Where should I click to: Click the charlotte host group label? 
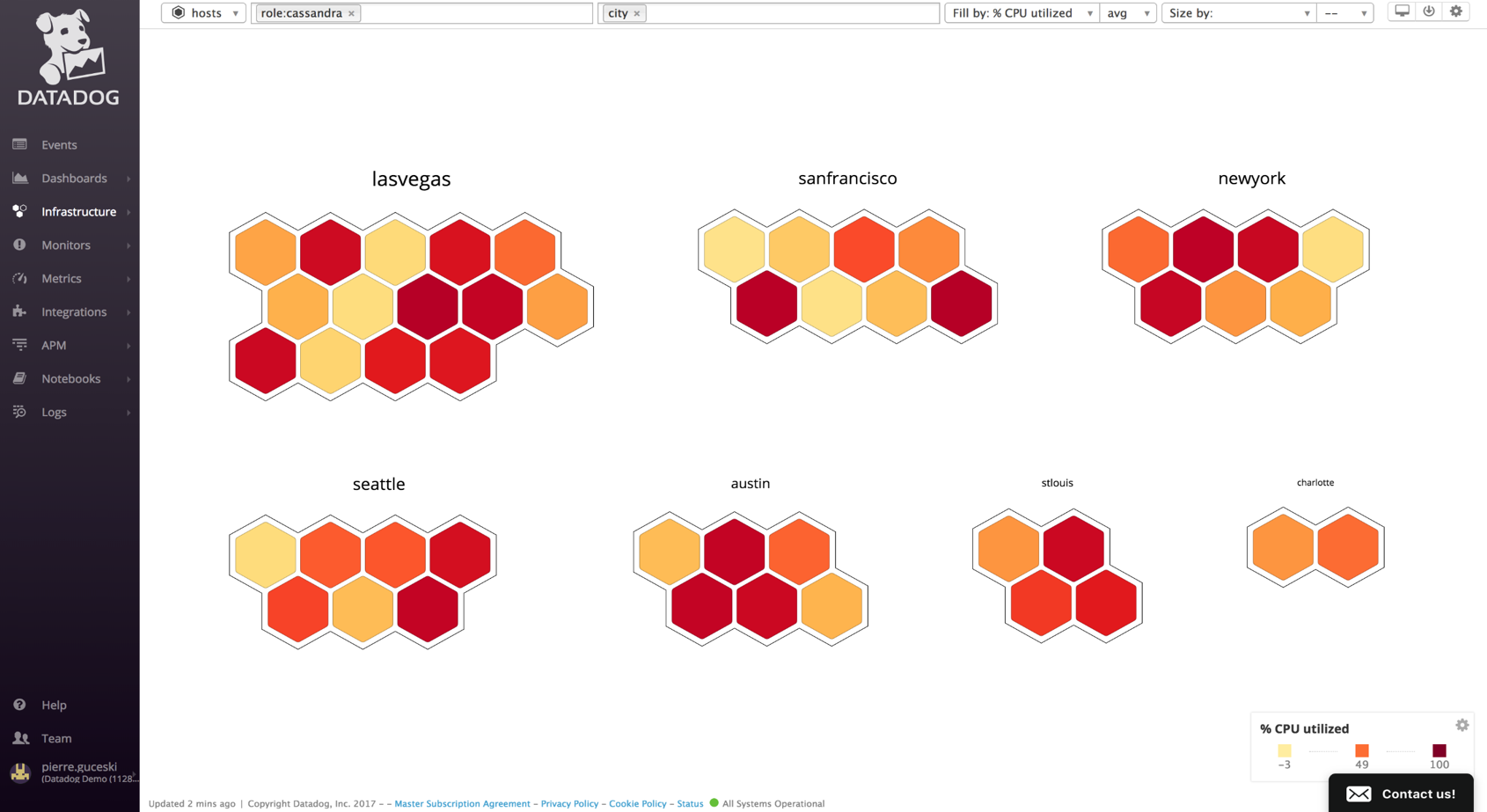(1315, 483)
